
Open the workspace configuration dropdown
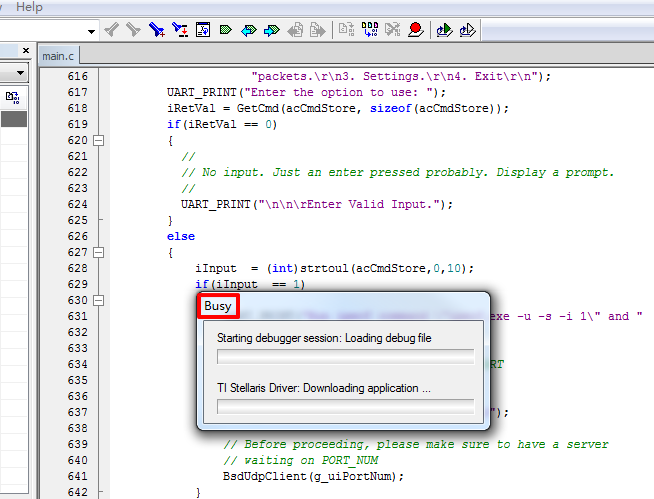pyautogui.click(x=20, y=73)
